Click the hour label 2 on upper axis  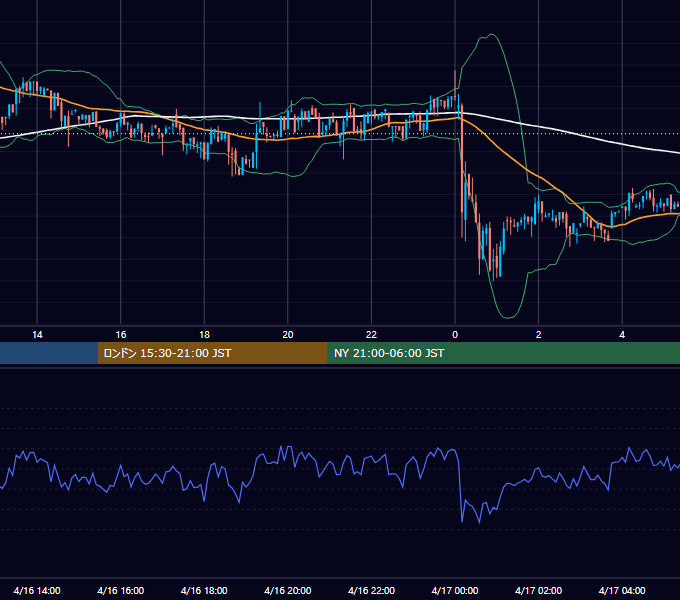[539, 335]
